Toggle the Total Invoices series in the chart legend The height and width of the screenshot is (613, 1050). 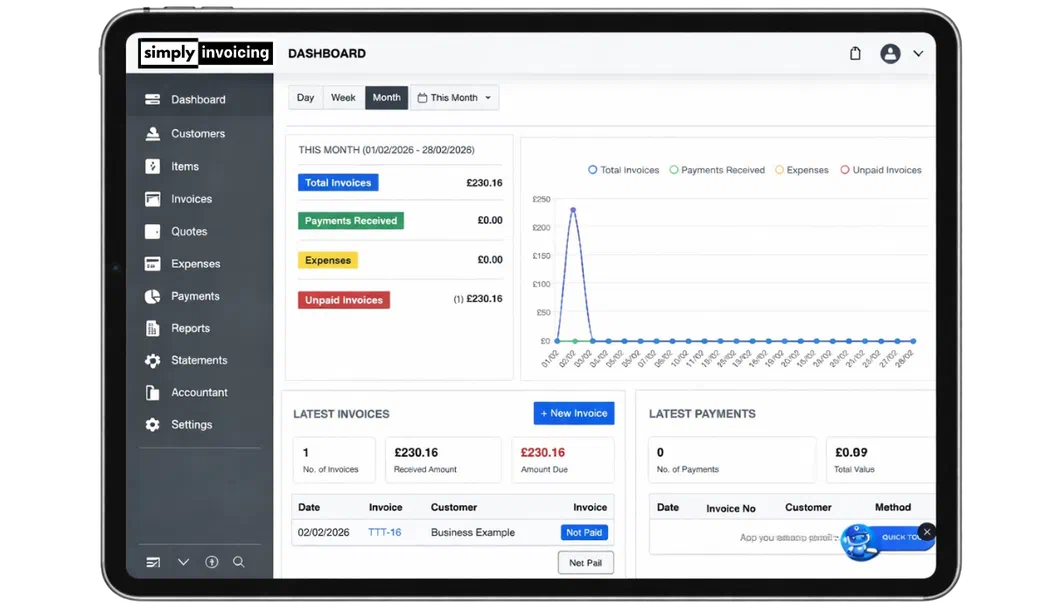click(x=623, y=170)
